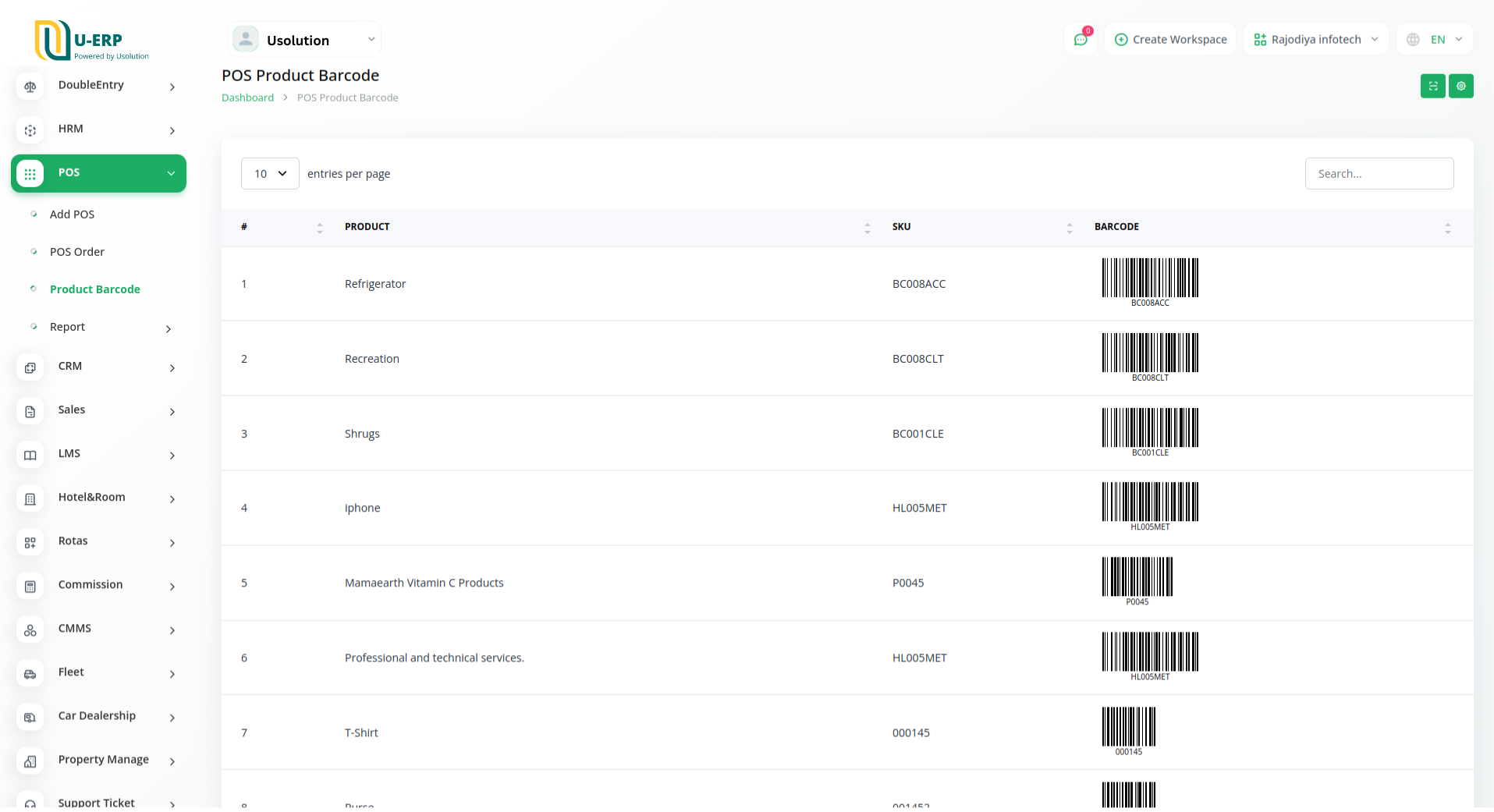
Task: Click the Usolution user avatar
Action: pos(246,39)
